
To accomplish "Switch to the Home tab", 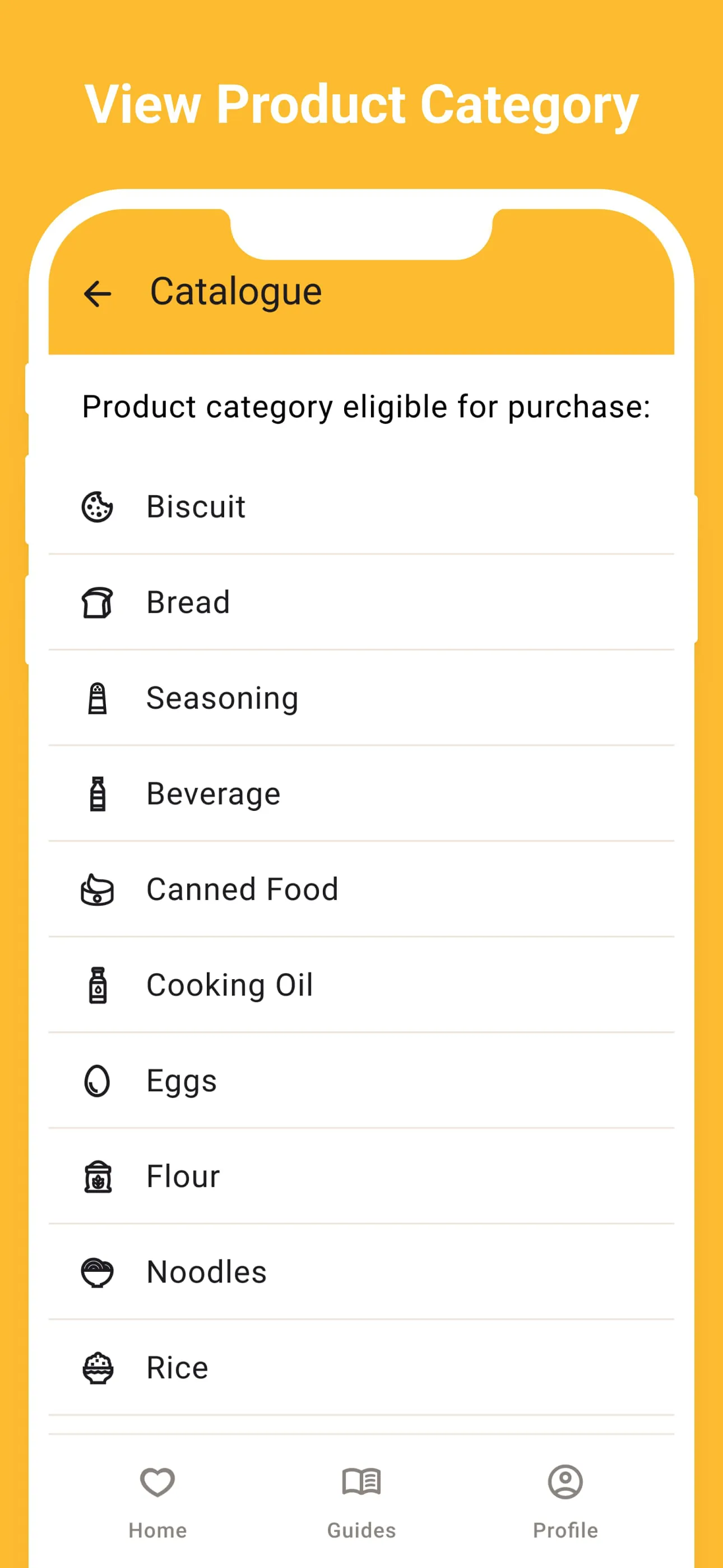I will point(157,1501).
